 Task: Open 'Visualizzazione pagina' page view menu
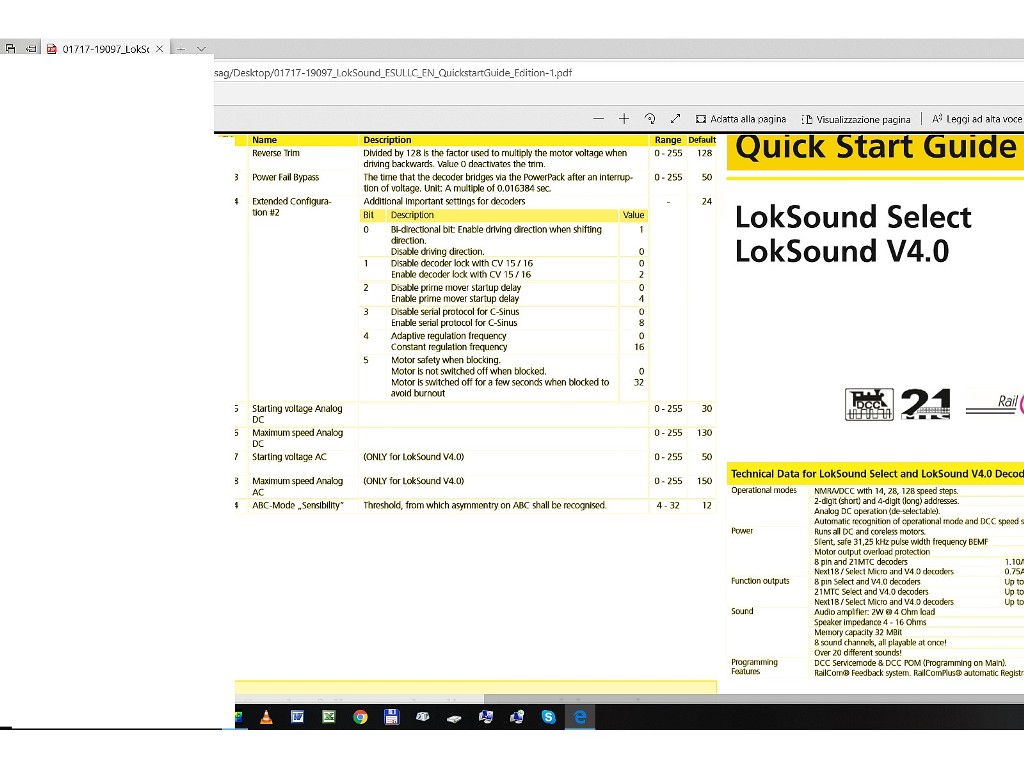[857, 119]
